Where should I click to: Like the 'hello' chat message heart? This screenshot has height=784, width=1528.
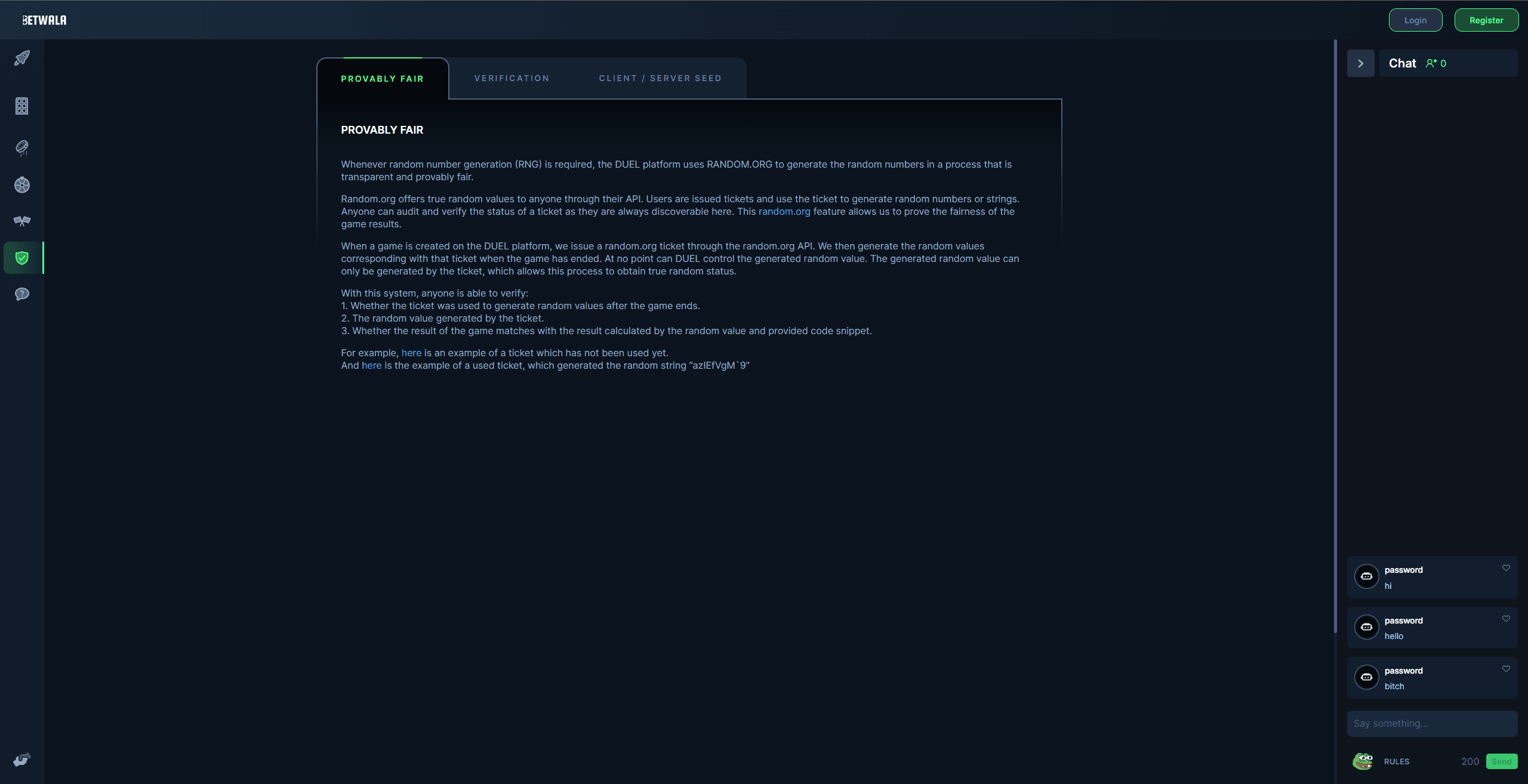pyautogui.click(x=1506, y=619)
